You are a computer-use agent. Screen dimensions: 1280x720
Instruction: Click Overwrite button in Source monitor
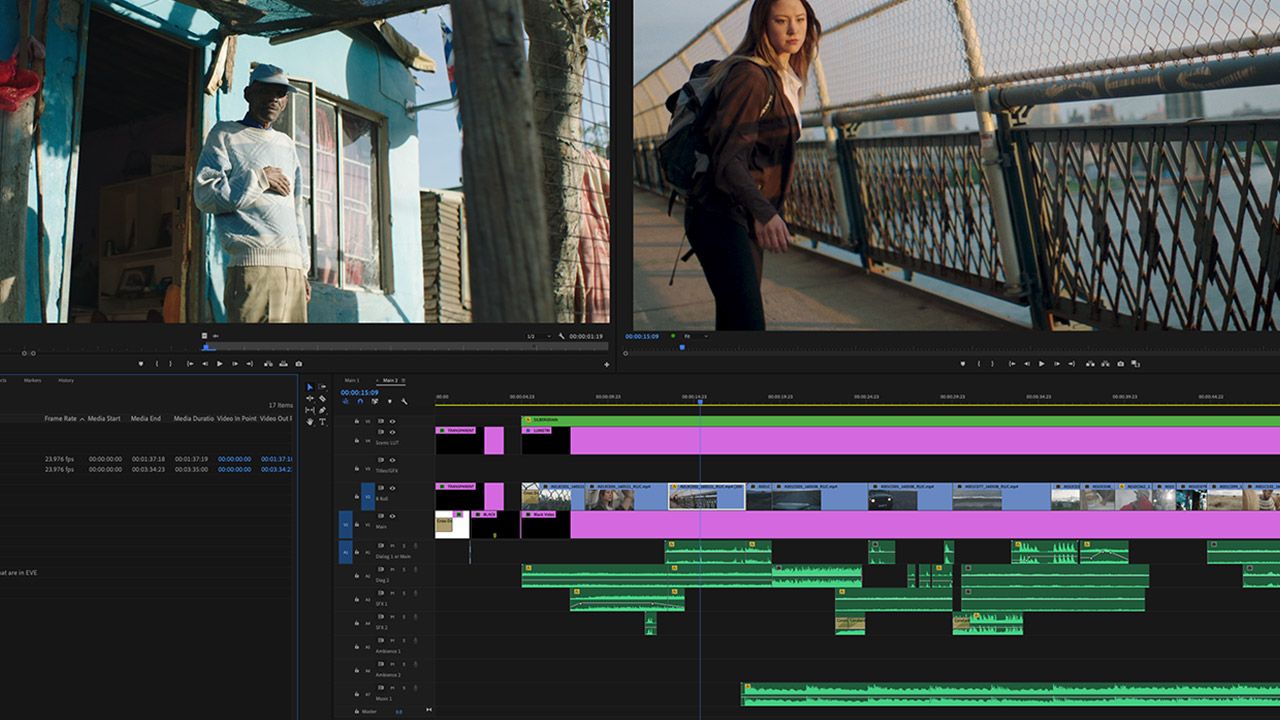coord(283,364)
